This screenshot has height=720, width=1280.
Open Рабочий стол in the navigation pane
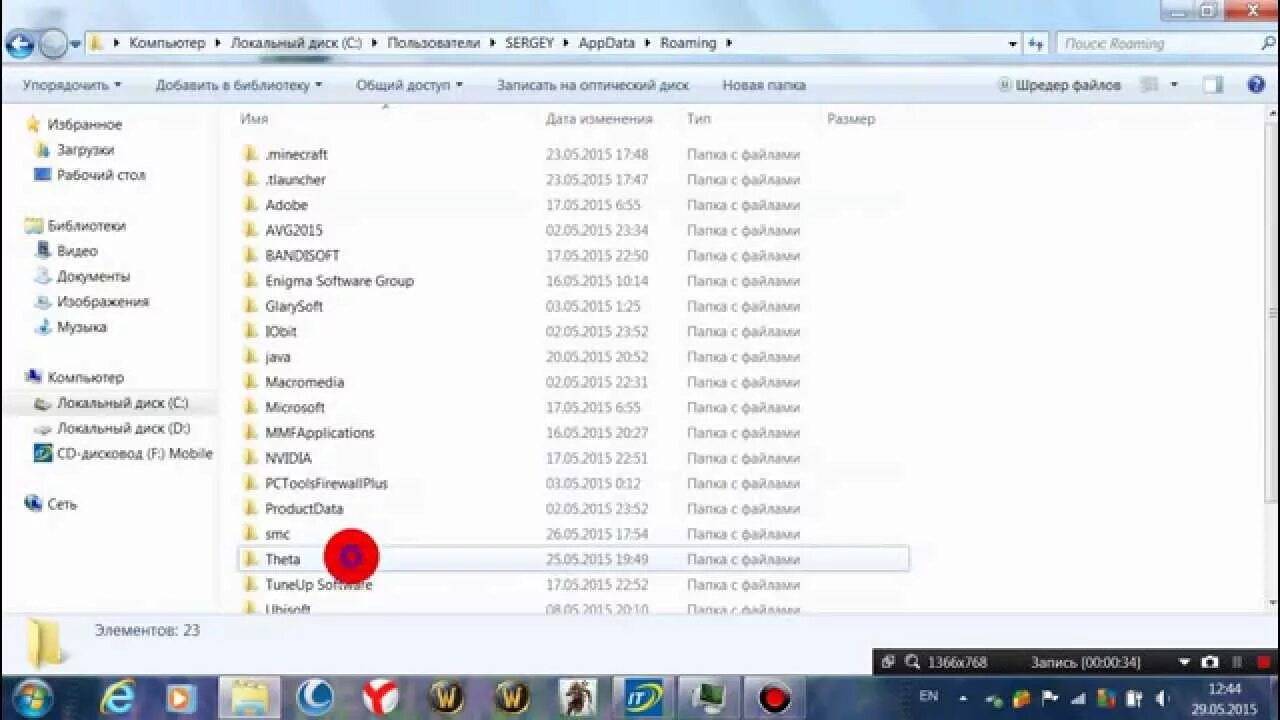click(89, 174)
